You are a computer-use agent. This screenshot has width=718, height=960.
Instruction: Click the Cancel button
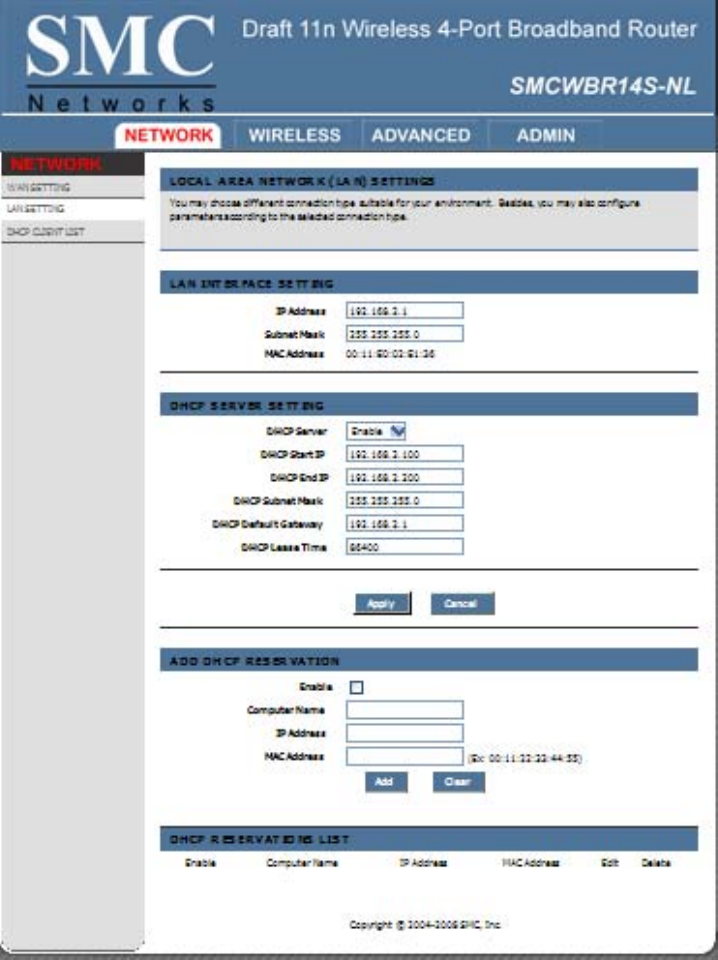point(462,604)
